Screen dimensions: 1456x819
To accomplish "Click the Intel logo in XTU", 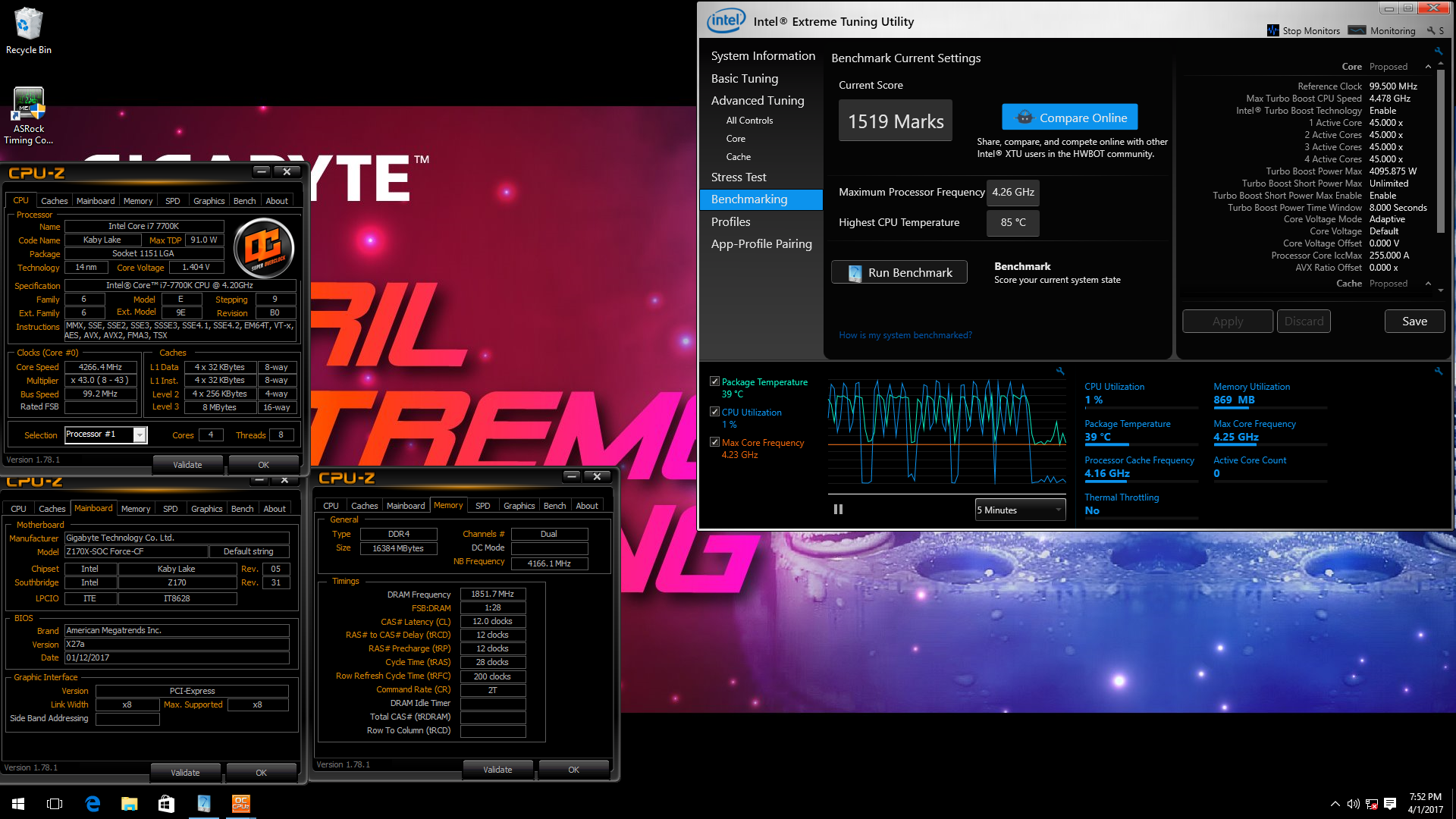I will click(726, 20).
